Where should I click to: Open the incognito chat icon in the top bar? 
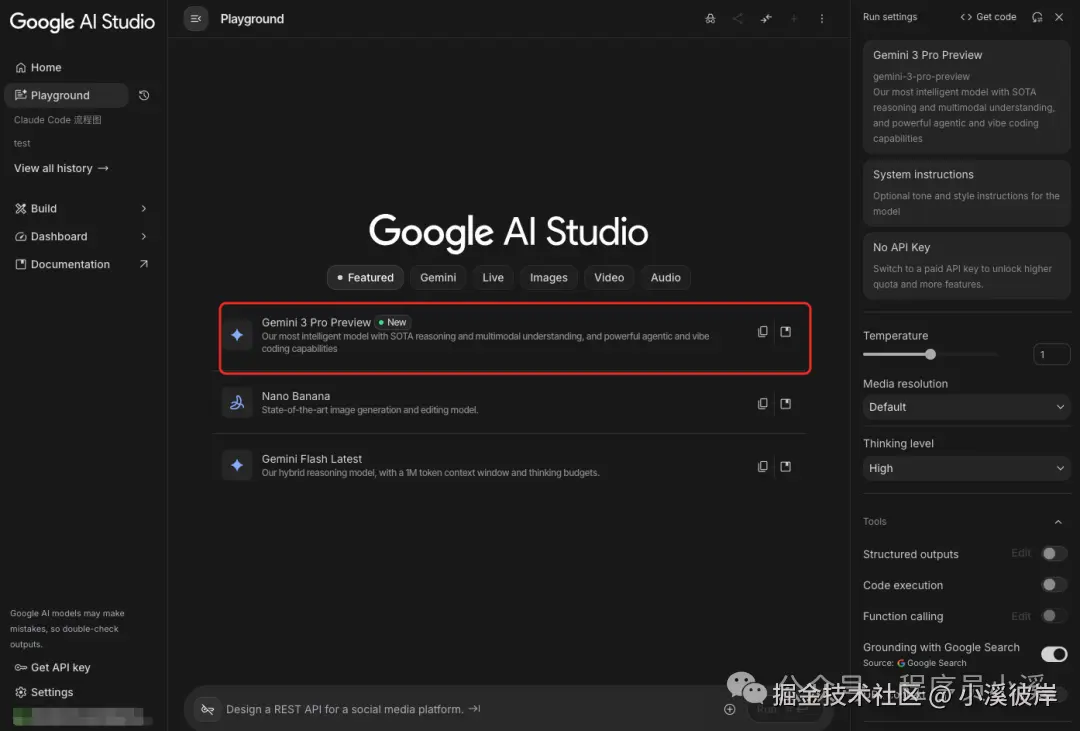(710, 19)
